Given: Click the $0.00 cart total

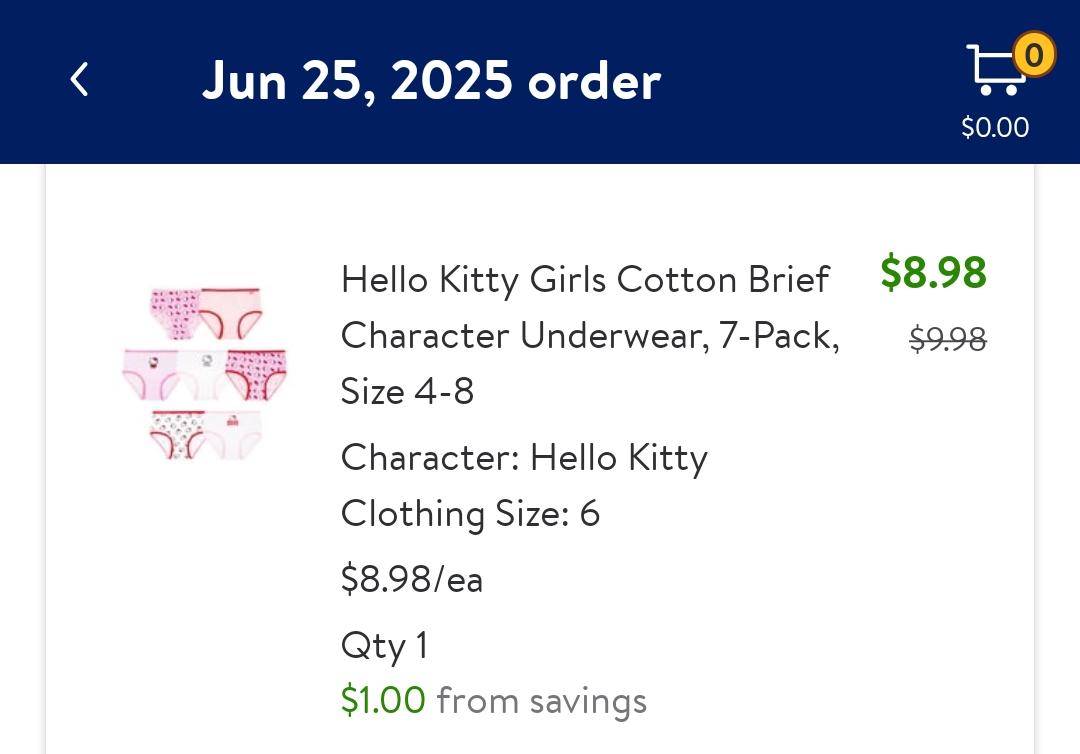Looking at the screenshot, I should 995,128.
